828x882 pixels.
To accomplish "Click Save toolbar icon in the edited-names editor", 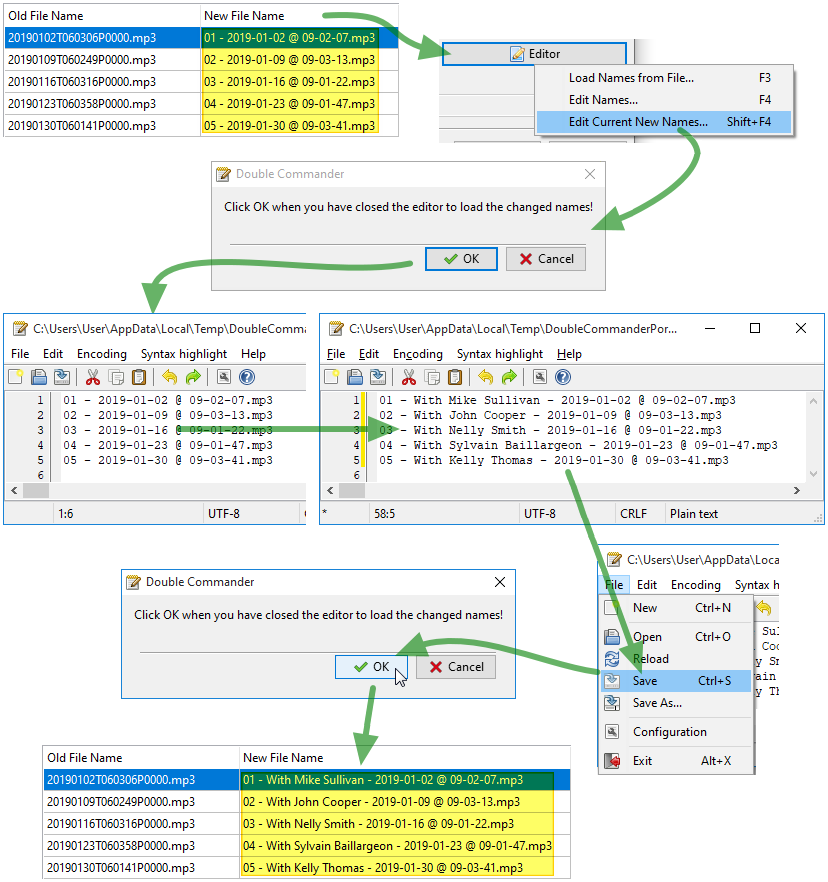I will coord(379,377).
